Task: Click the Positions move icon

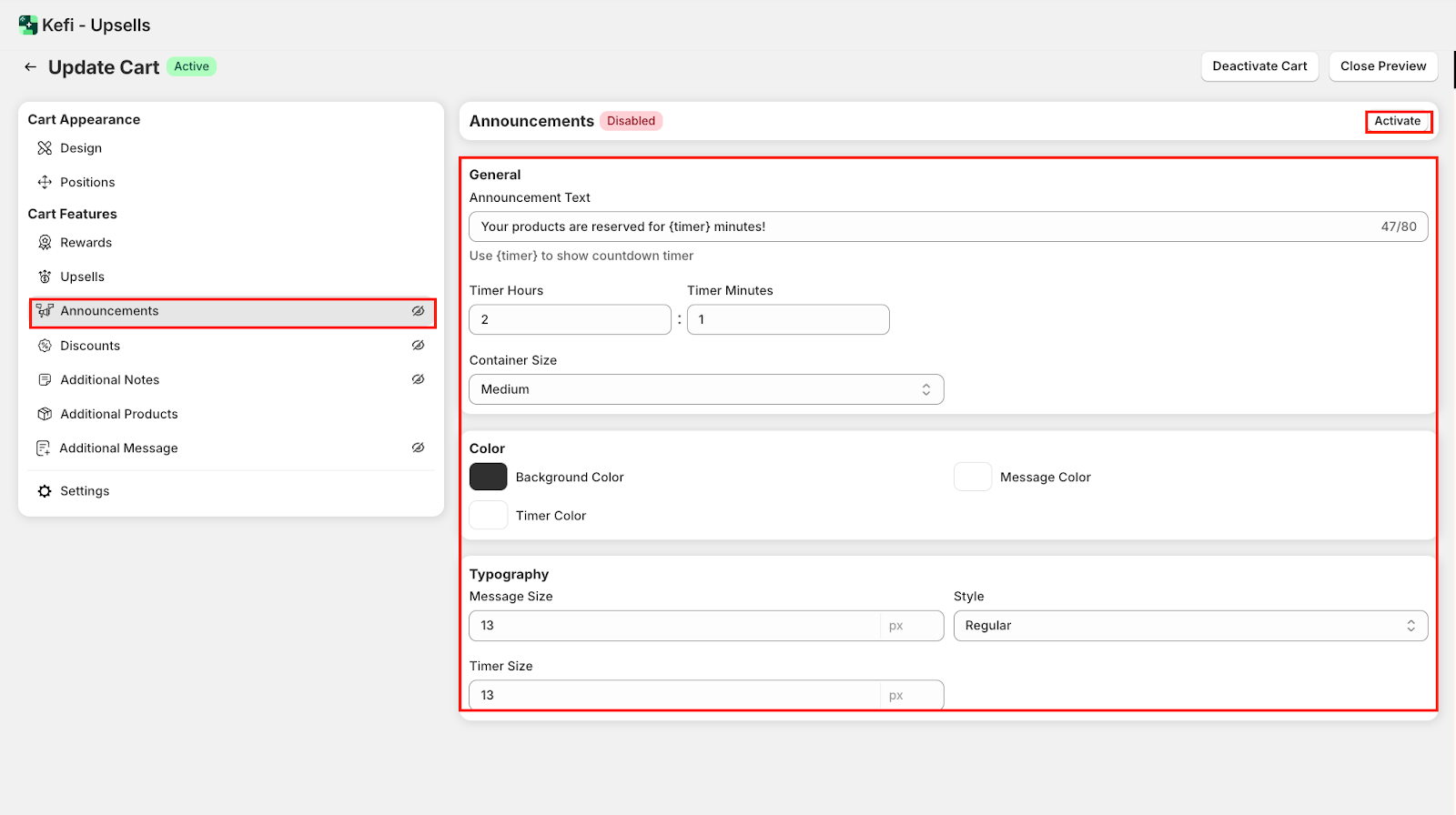Action: [x=45, y=182]
